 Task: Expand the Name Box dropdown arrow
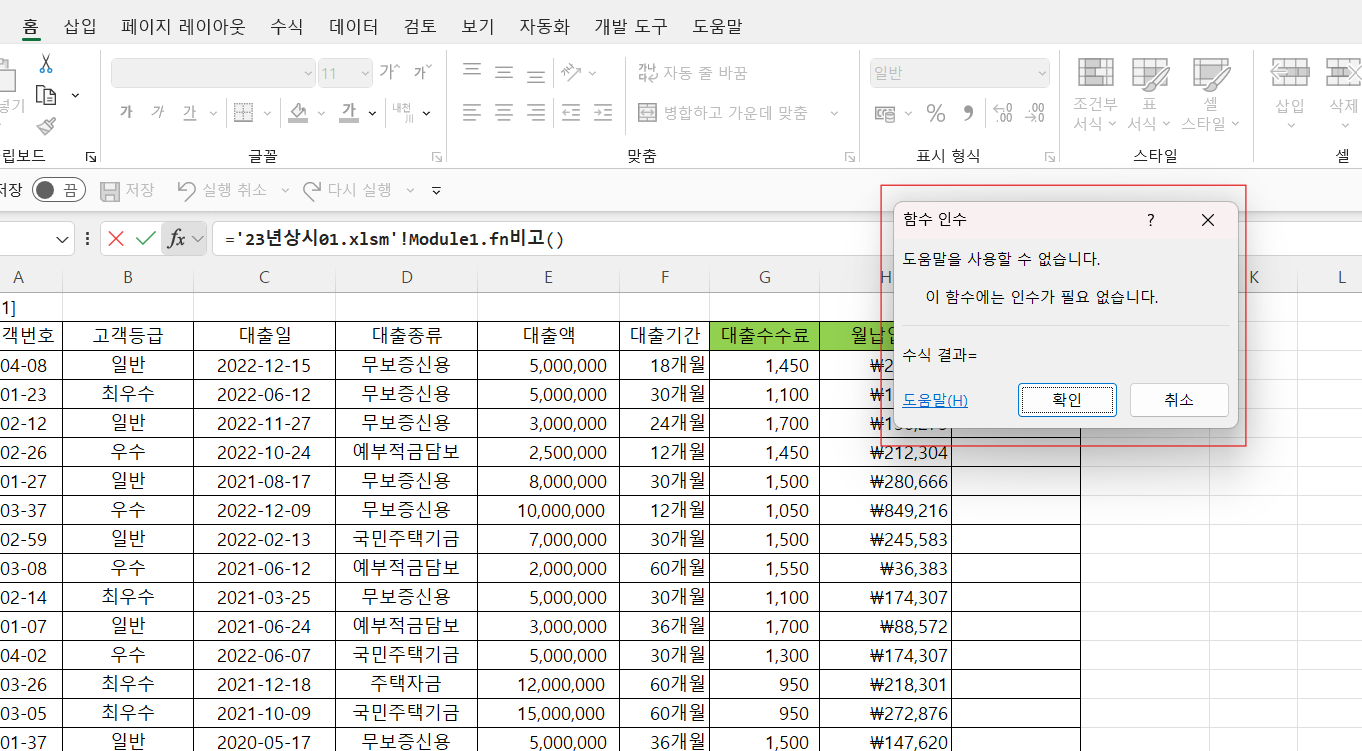(x=63, y=239)
